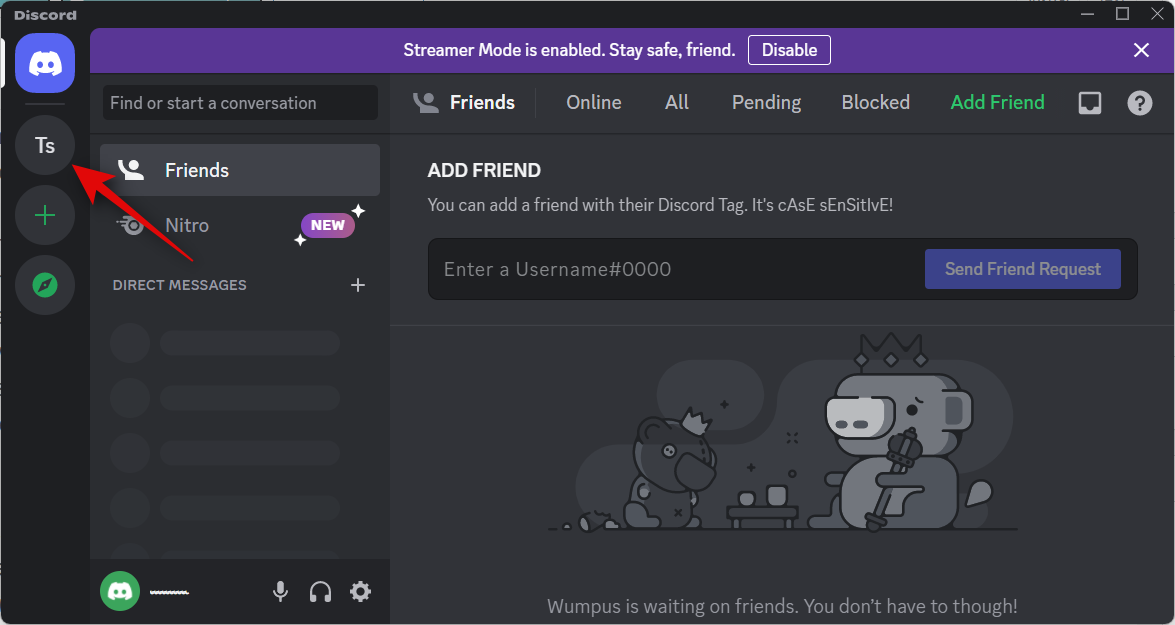The width and height of the screenshot is (1175, 625).
Task: Select the Add Friend tab
Action: (997, 103)
